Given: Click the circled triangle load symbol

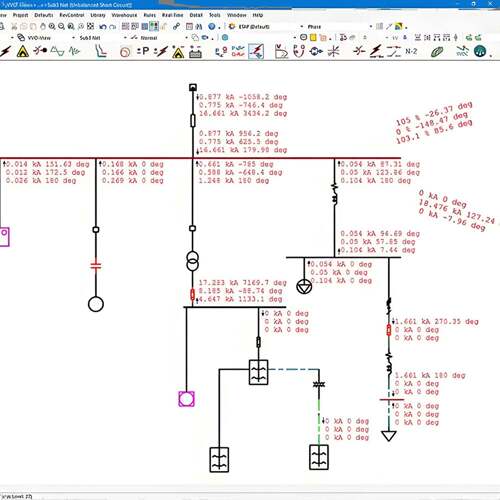Looking at the screenshot, I should pos(304,286).
